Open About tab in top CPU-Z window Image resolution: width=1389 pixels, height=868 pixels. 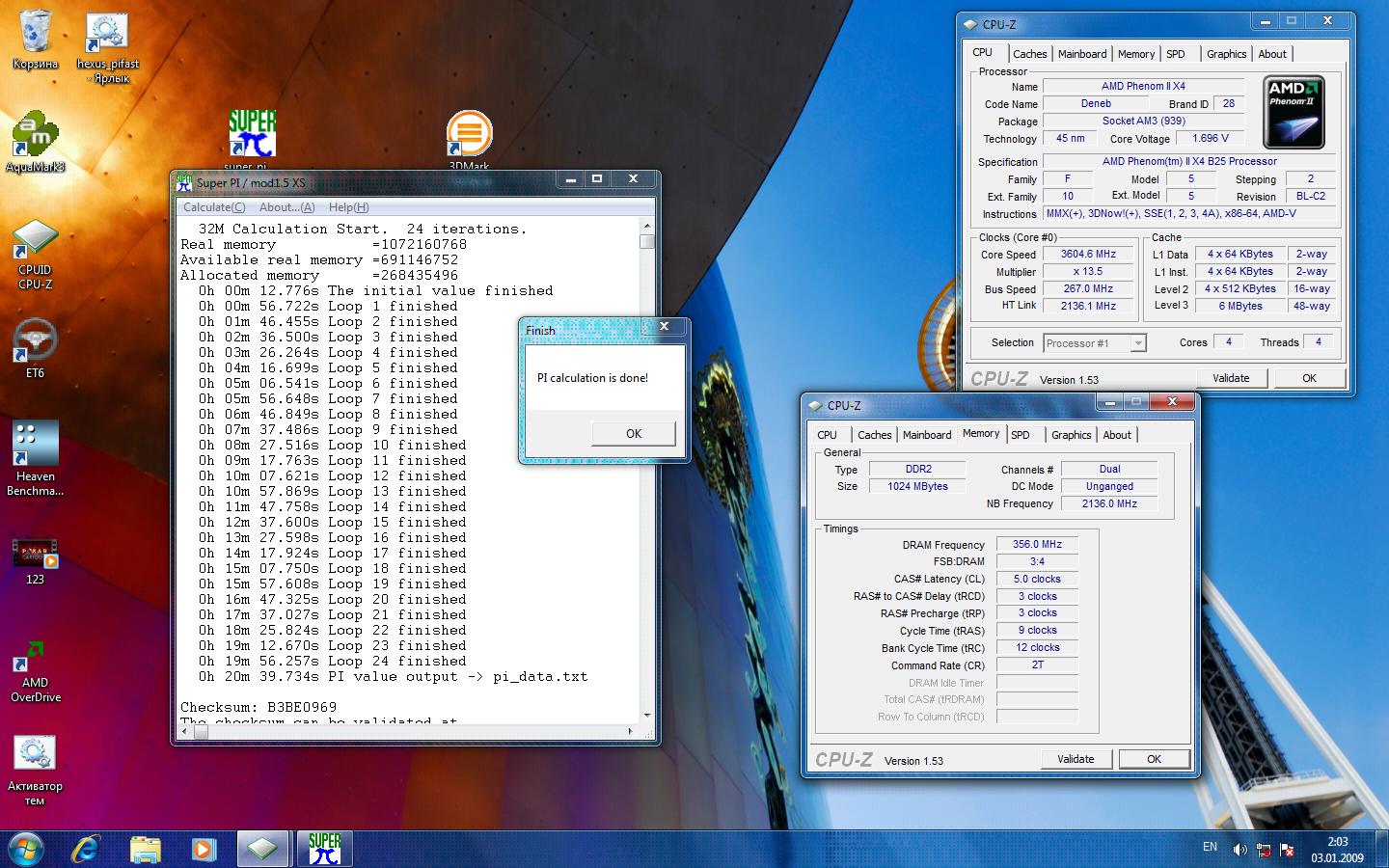point(1272,54)
